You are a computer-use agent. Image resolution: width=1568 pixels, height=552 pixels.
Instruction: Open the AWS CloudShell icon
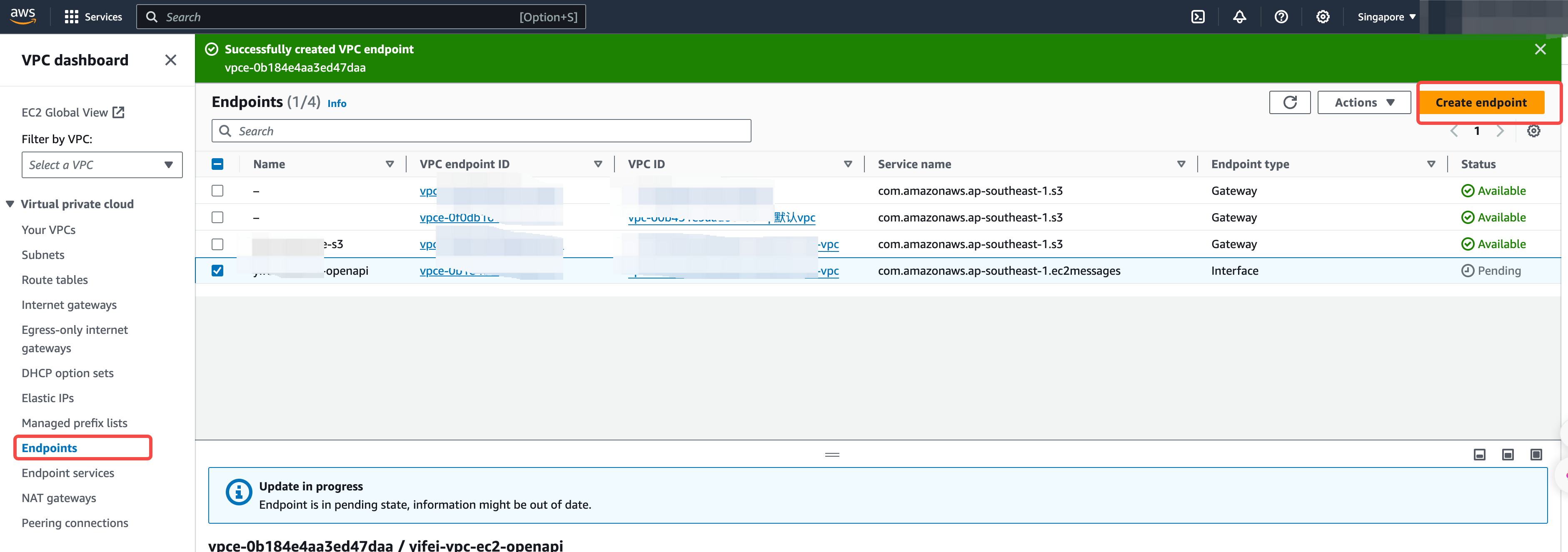pyautogui.click(x=1197, y=17)
